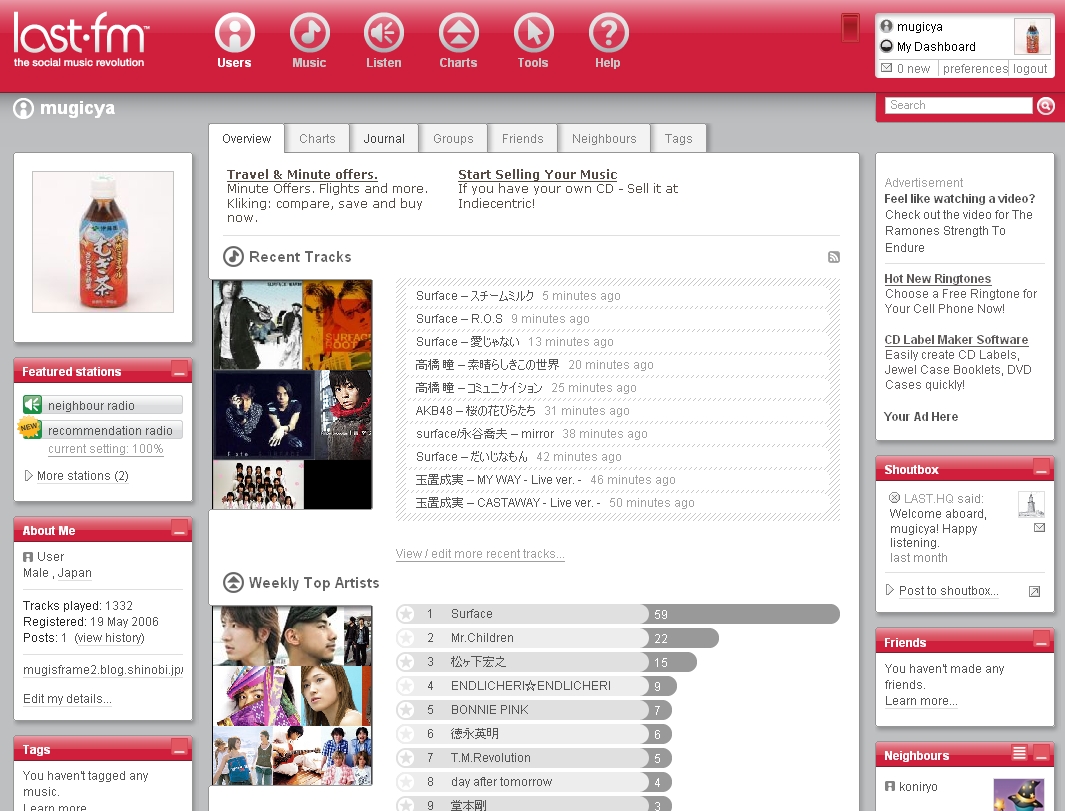Open My Dashboard link
The width and height of the screenshot is (1065, 811).
[x=936, y=46]
